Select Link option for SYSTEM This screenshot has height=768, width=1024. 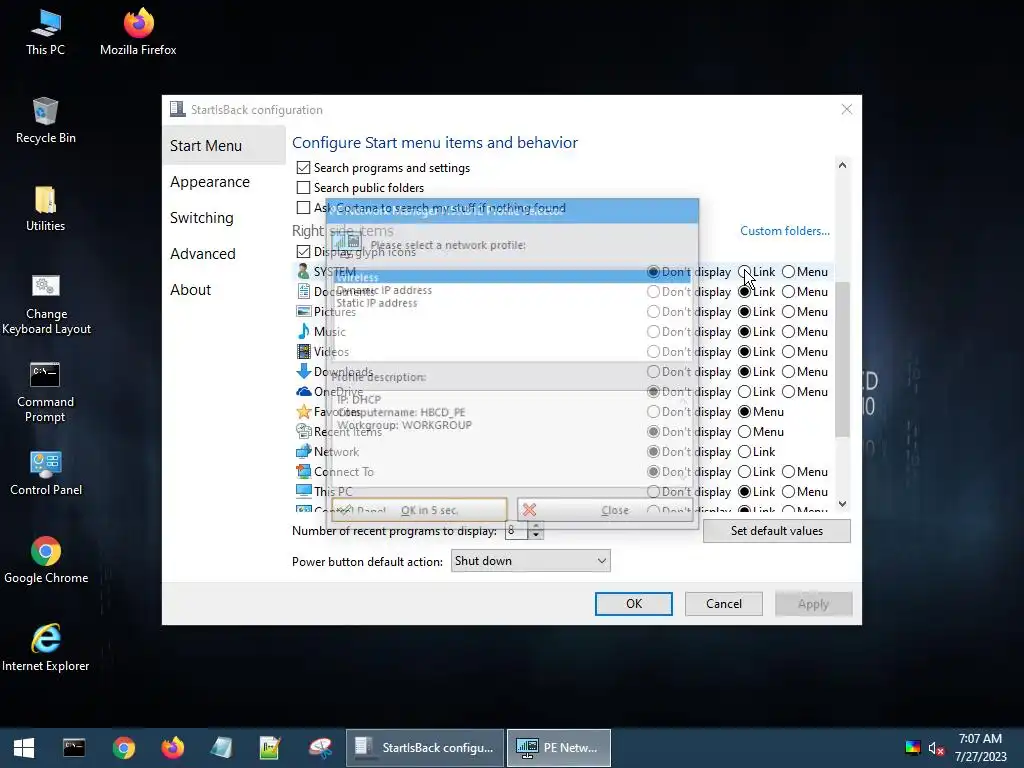coord(744,272)
